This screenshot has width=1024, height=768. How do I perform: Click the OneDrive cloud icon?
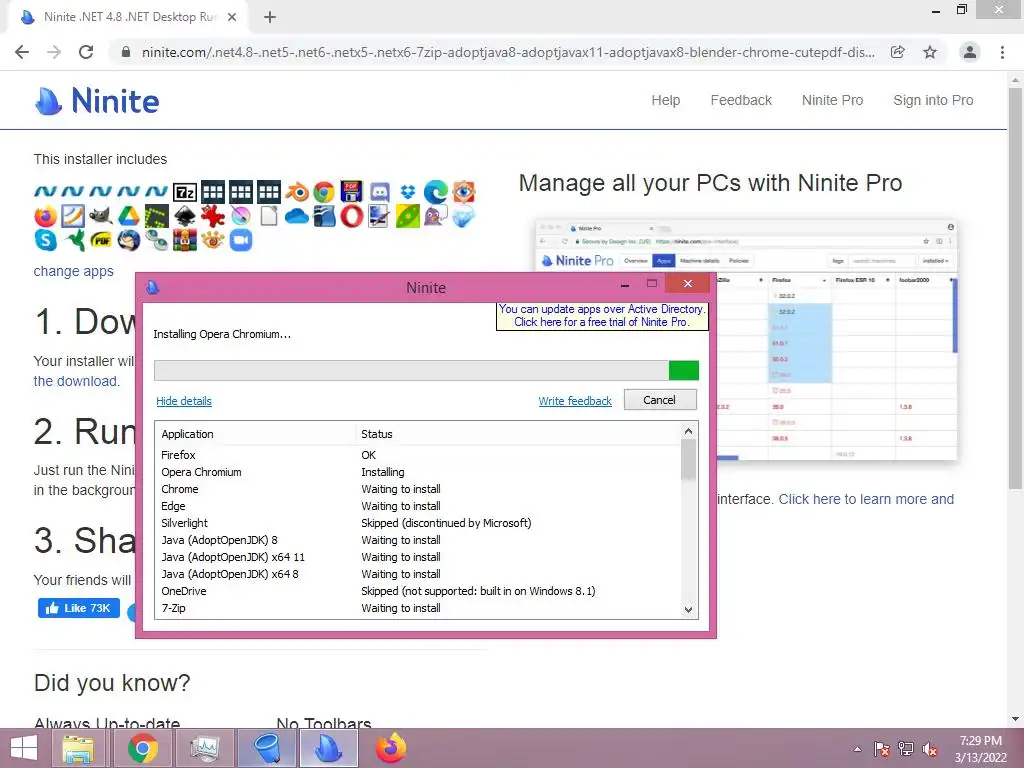pyautogui.click(x=296, y=216)
